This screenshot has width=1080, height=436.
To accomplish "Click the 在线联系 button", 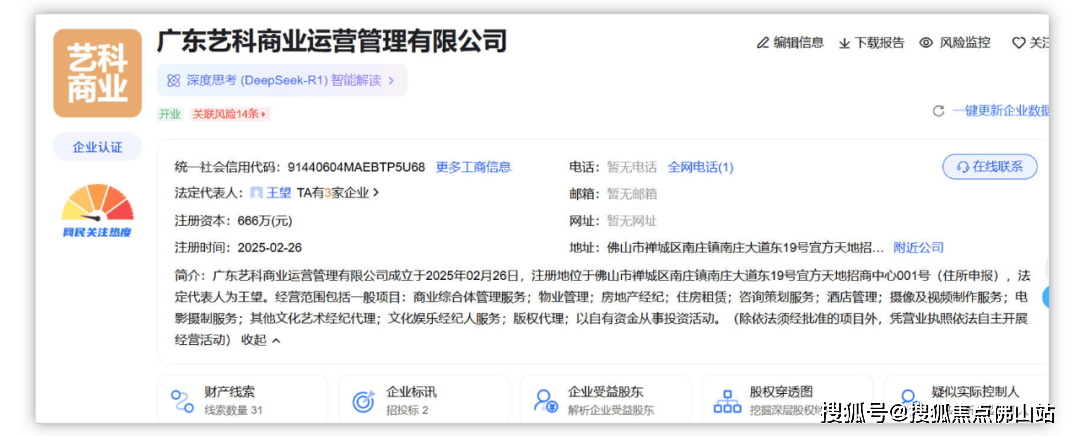I will (x=989, y=167).
